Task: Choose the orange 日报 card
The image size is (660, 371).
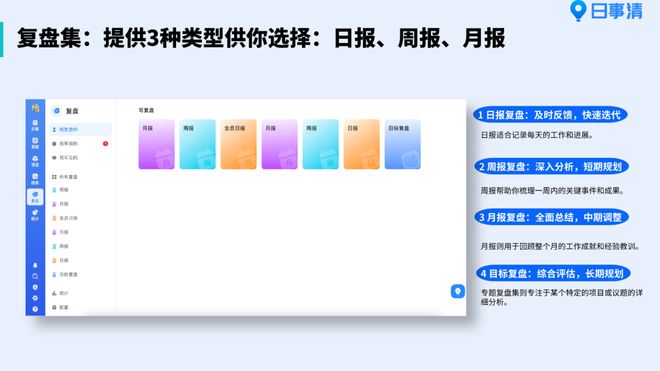Action: coord(361,144)
